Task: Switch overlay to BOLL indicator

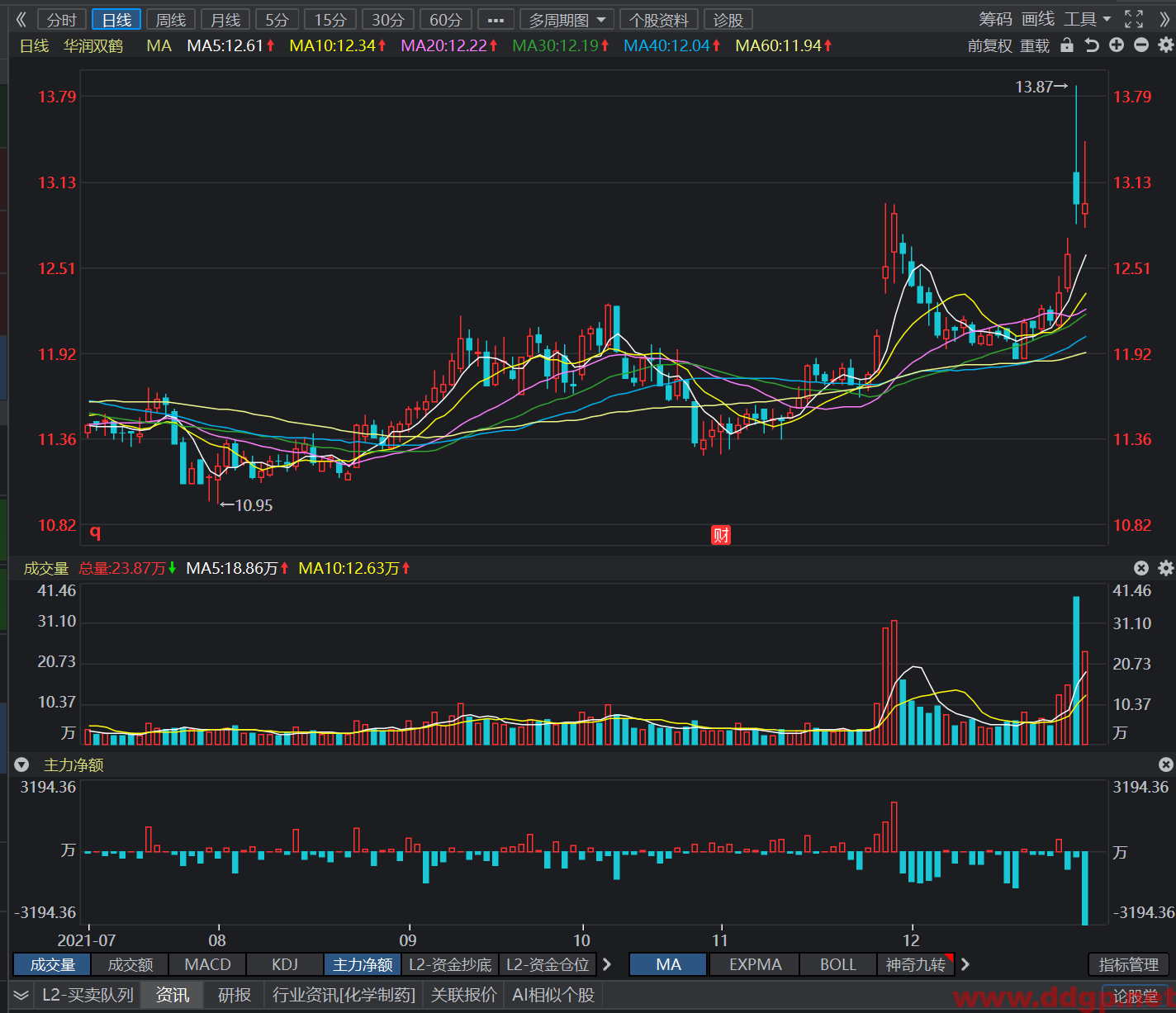Action: pyautogui.click(x=837, y=964)
